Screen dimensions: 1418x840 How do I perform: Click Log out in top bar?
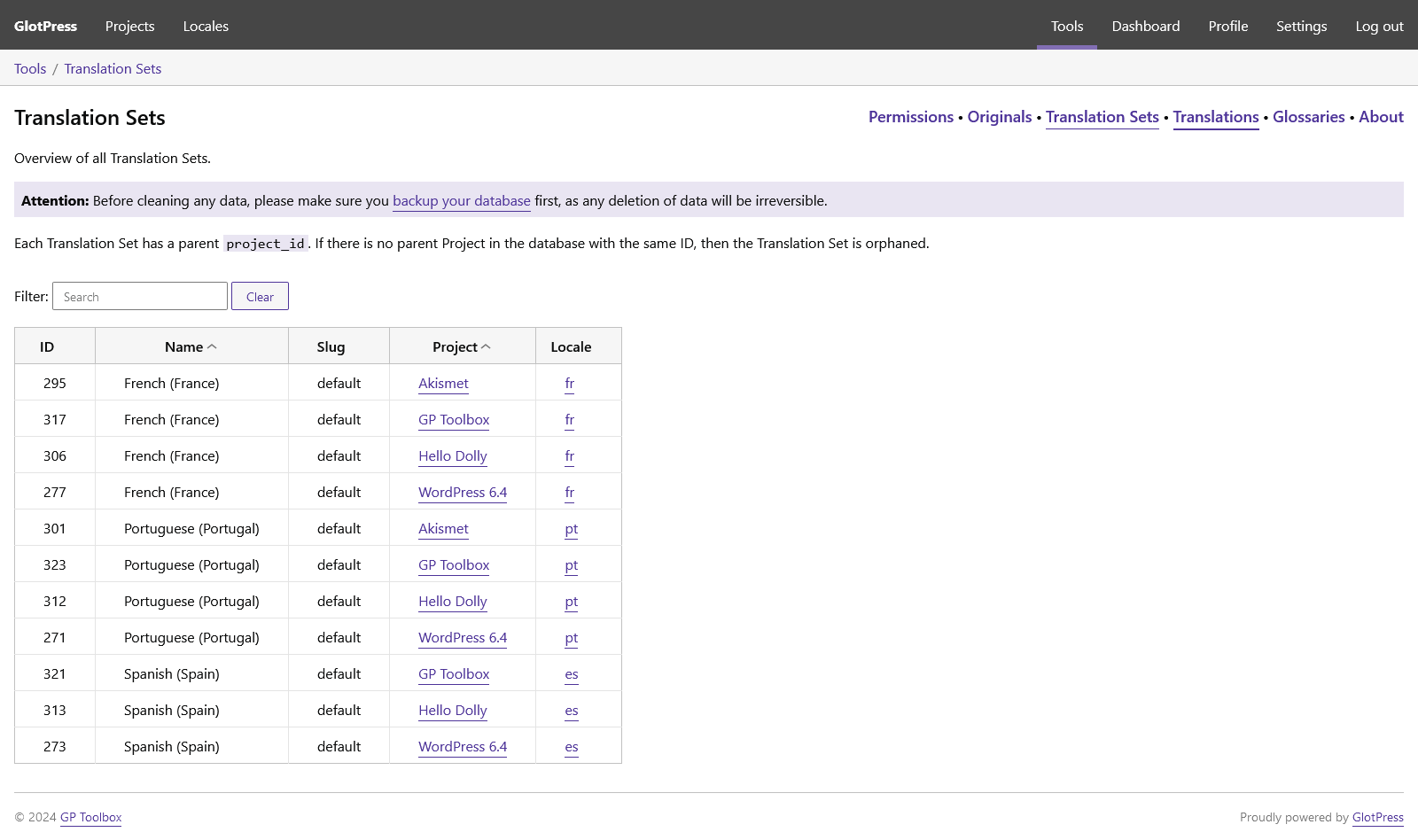coord(1379,26)
